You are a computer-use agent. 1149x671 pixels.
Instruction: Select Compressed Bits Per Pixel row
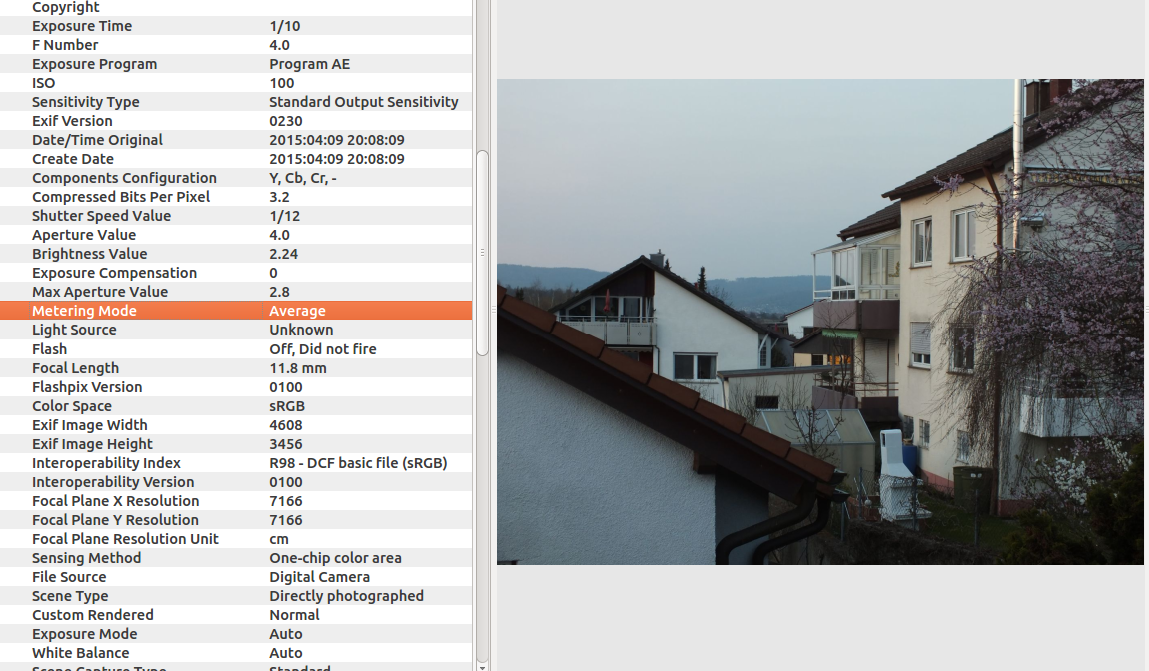236,197
